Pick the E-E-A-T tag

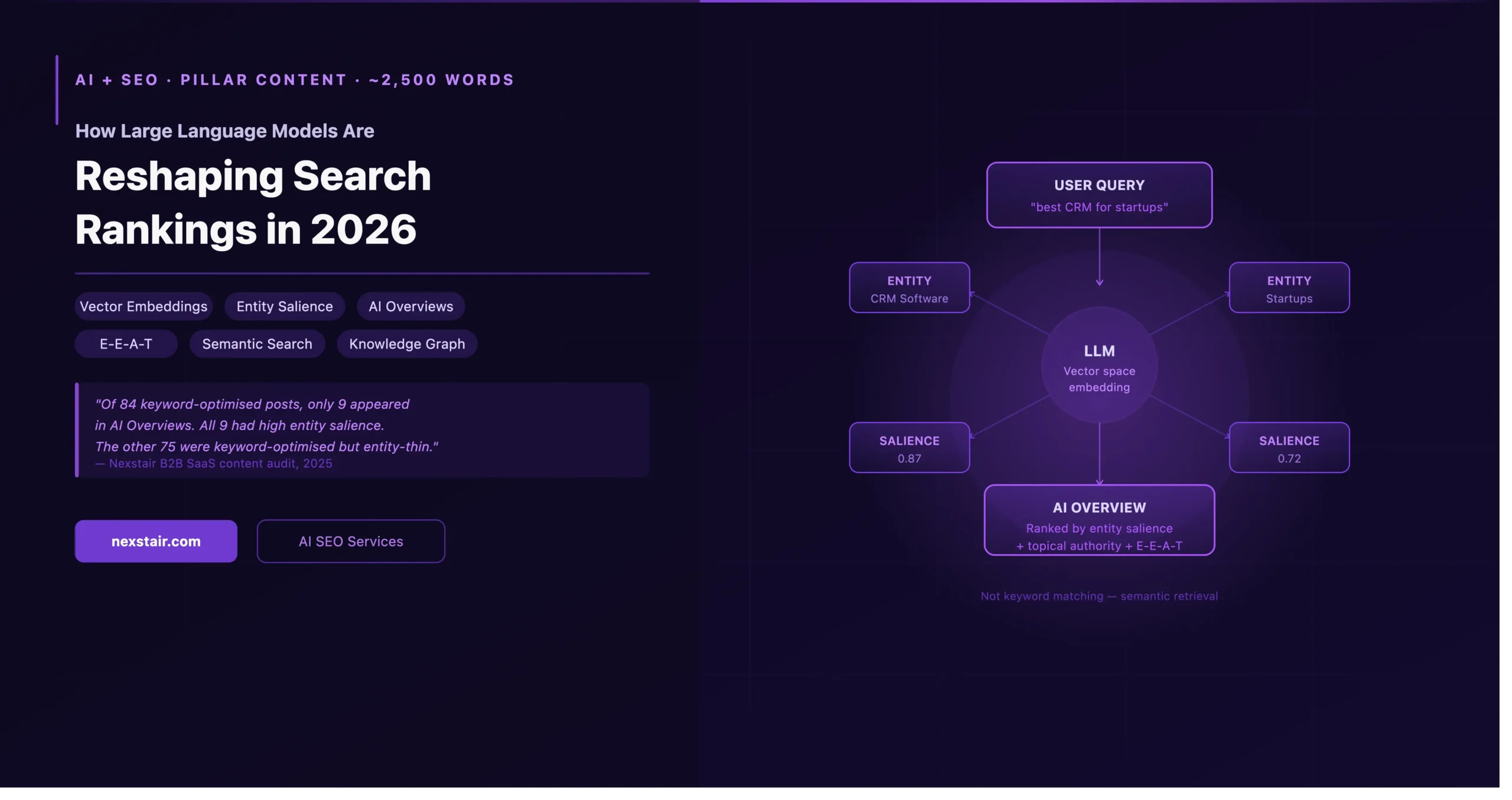(126, 344)
